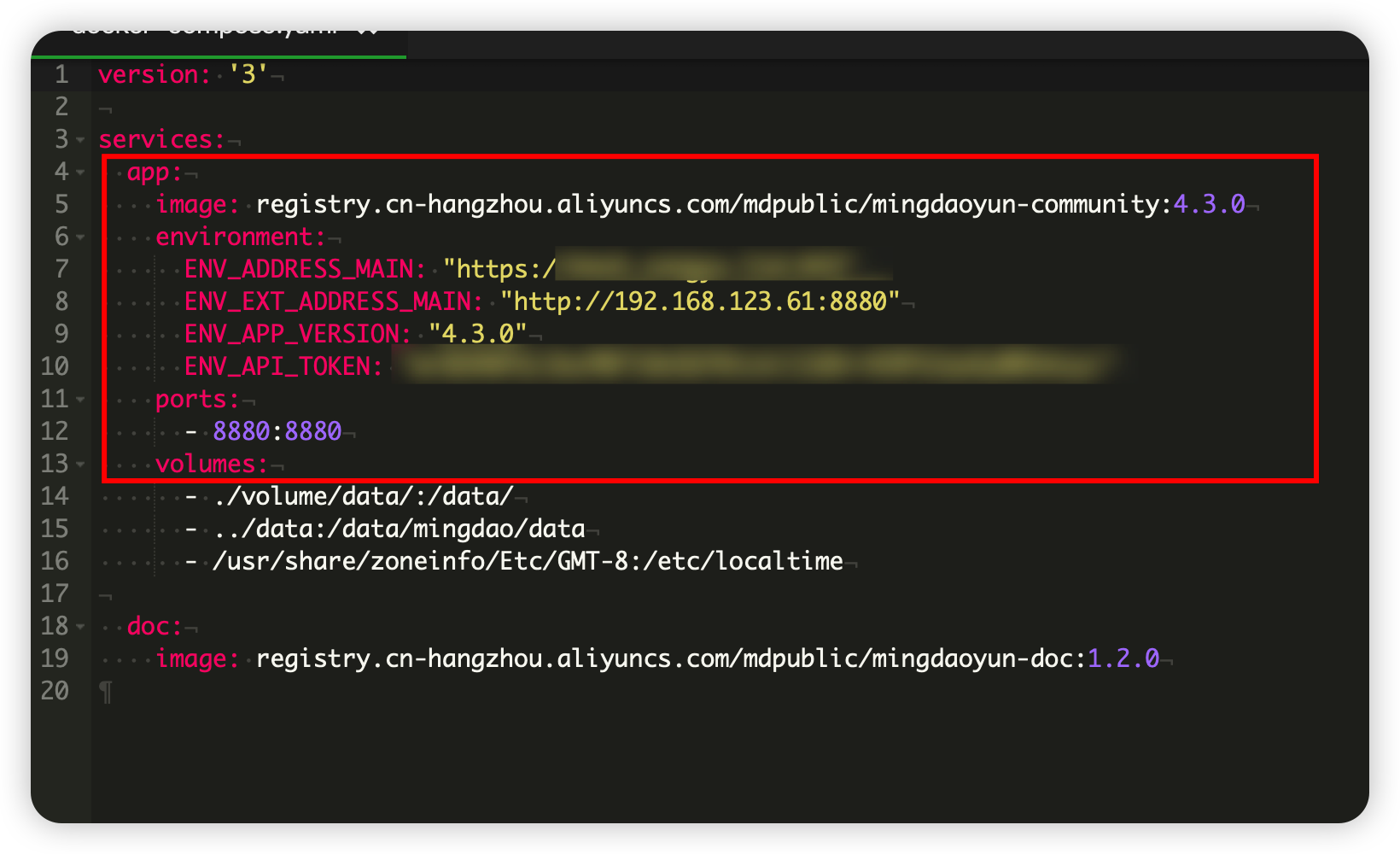
Task: Click line number 7 in the gutter
Action: pyautogui.click(x=61, y=270)
